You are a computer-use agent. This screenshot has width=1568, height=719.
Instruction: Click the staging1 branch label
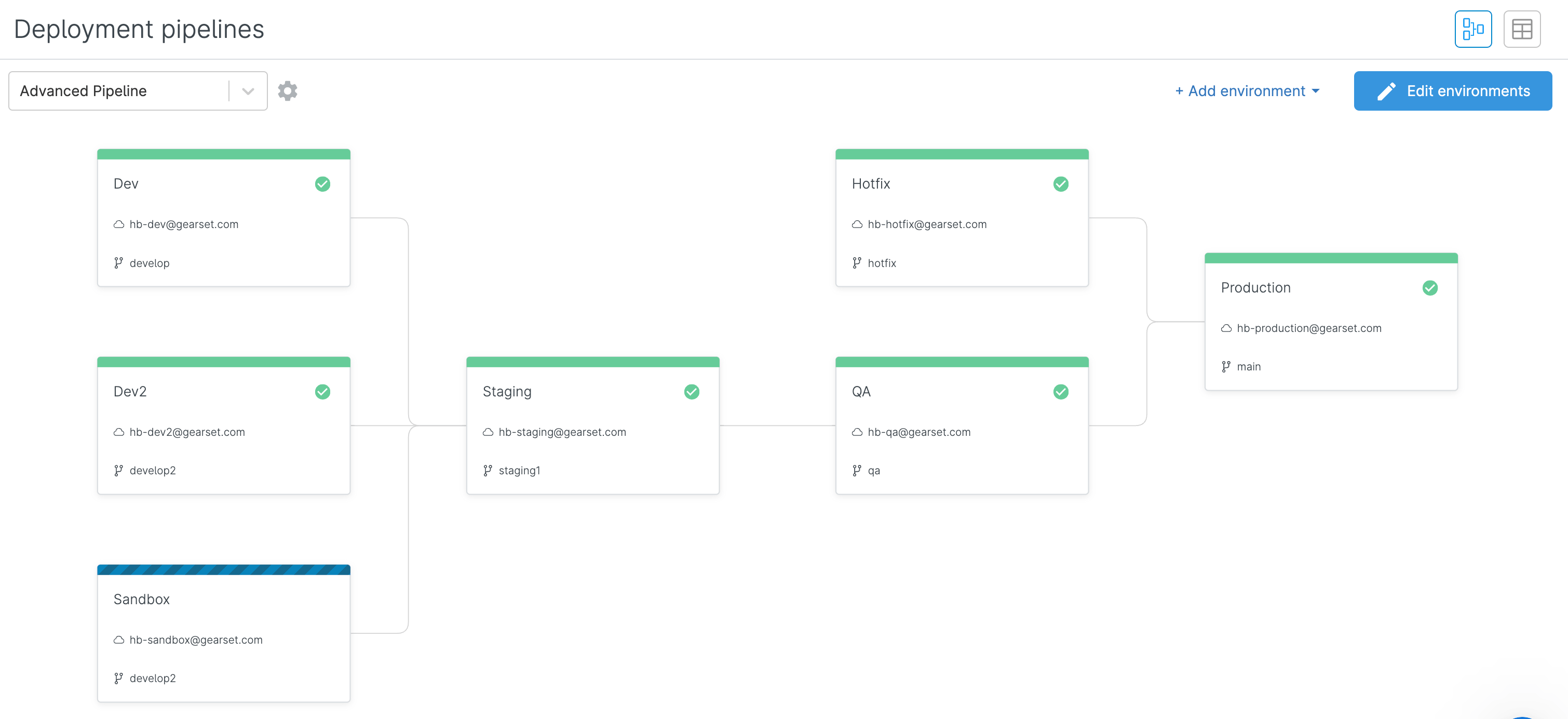pyautogui.click(x=519, y=471)
